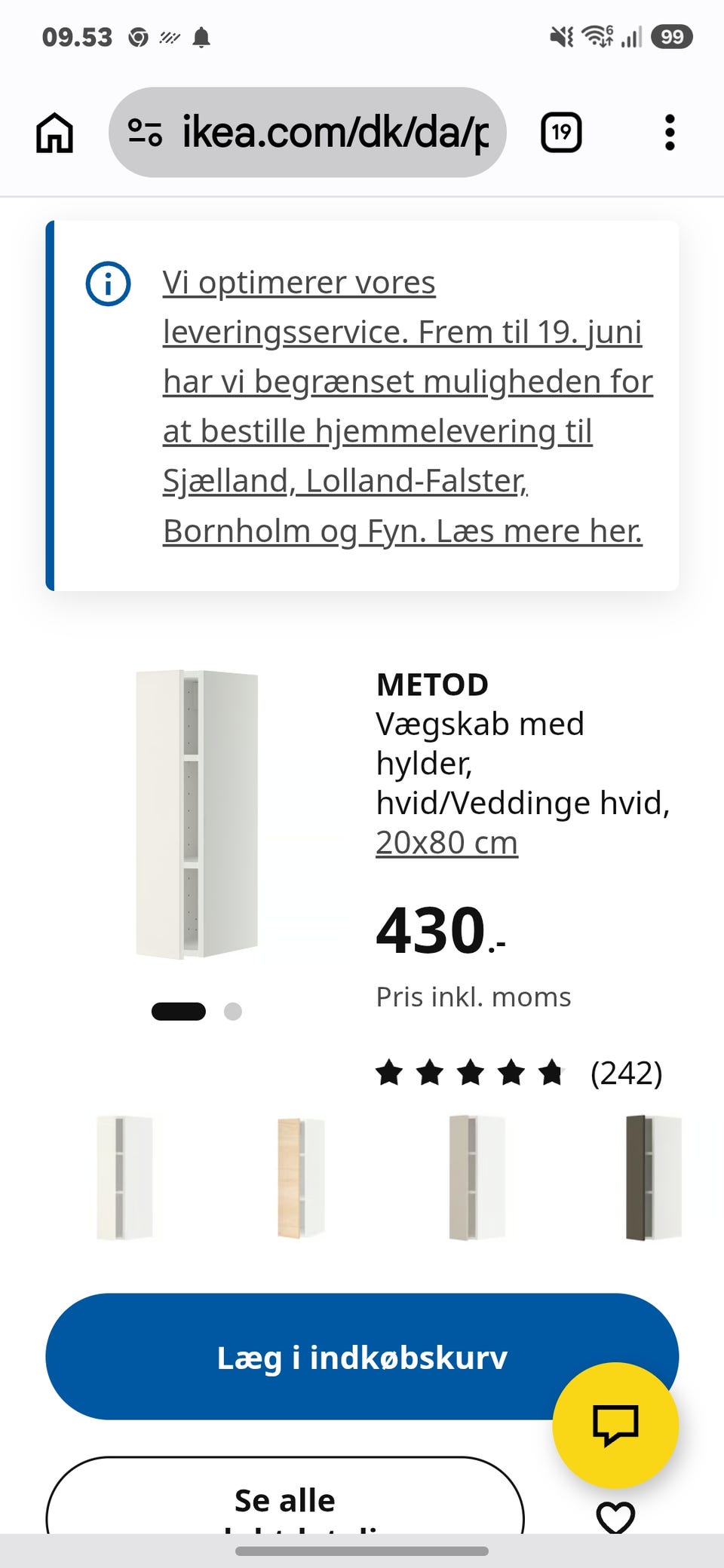Open the tab switcher showing 19 tabs
724x1568 pixels.
coord(561,133)
